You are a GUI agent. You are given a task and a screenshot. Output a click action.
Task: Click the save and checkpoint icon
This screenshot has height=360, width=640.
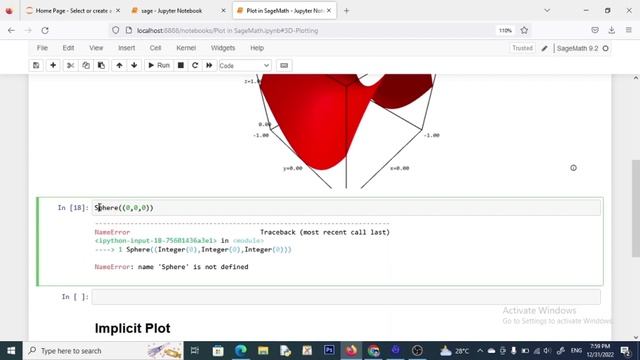[36, 65]
